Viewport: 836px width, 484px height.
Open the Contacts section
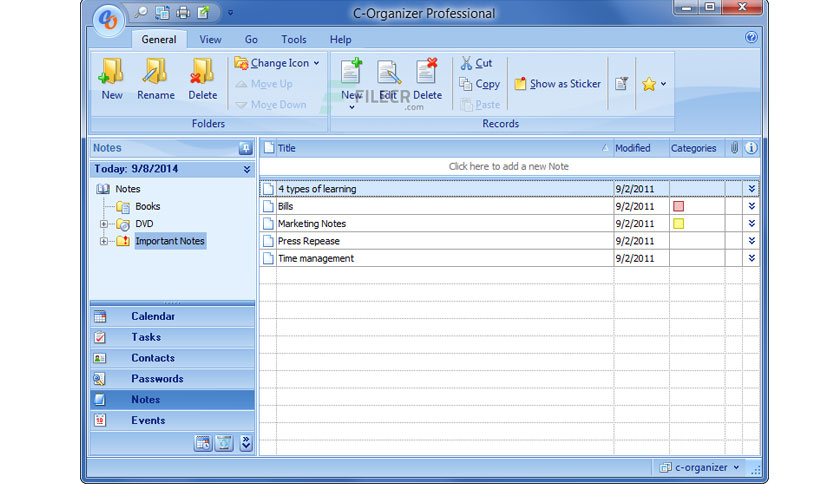click(x=172, y=358)
